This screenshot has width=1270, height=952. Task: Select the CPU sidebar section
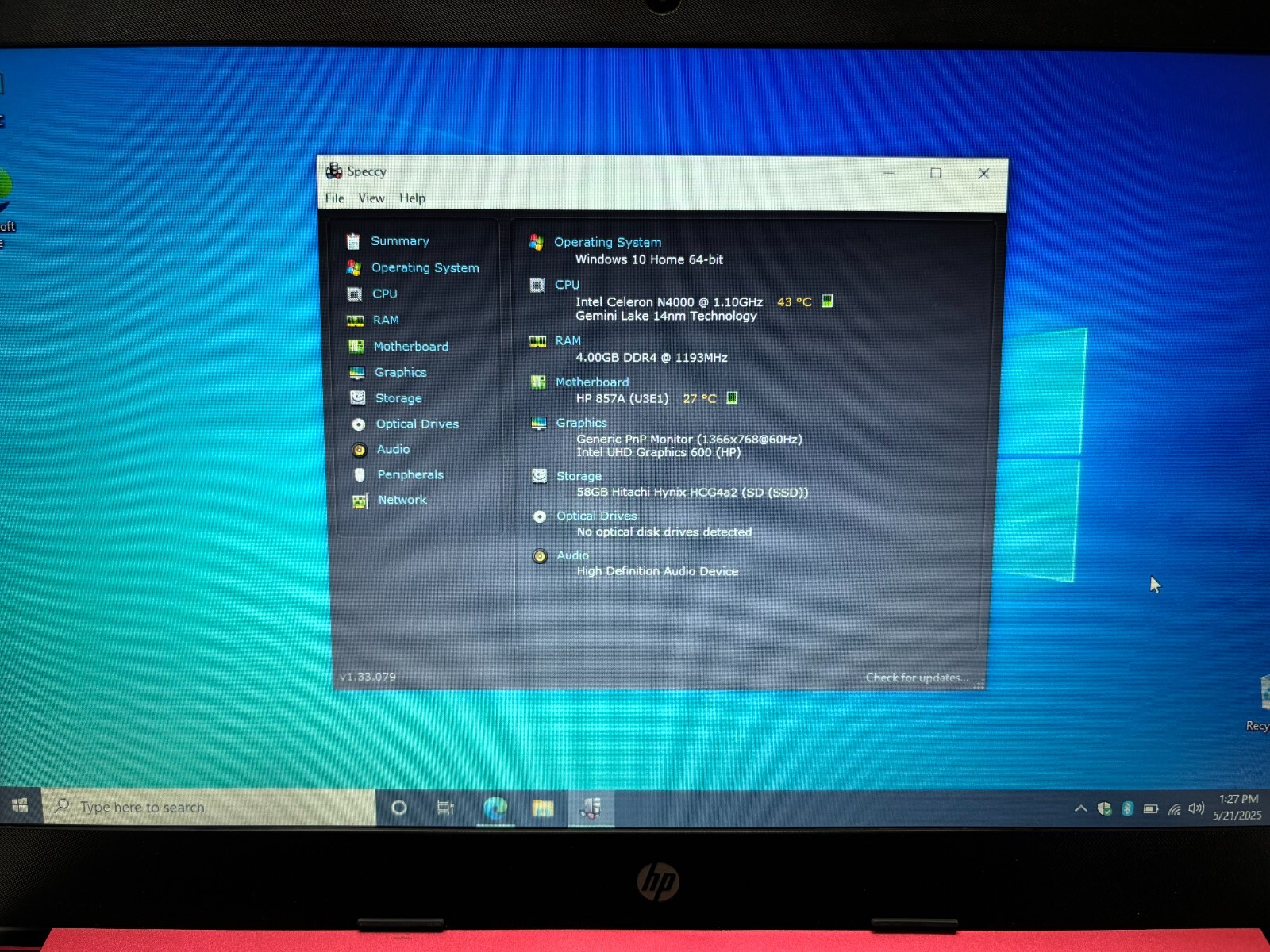(384, 294)
